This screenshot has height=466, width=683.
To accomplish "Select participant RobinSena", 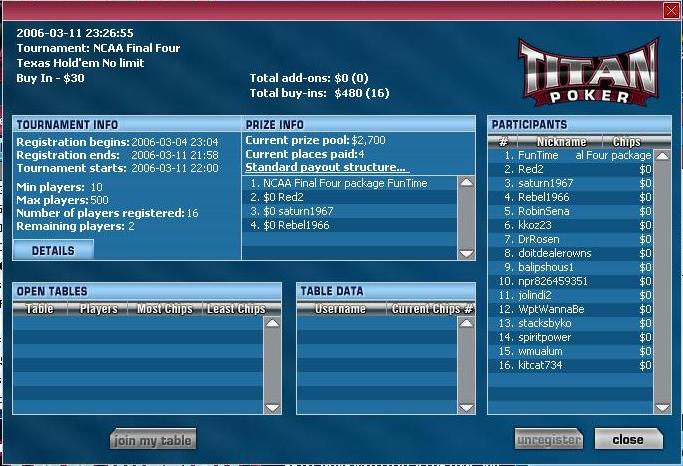I will coord(571,211).
